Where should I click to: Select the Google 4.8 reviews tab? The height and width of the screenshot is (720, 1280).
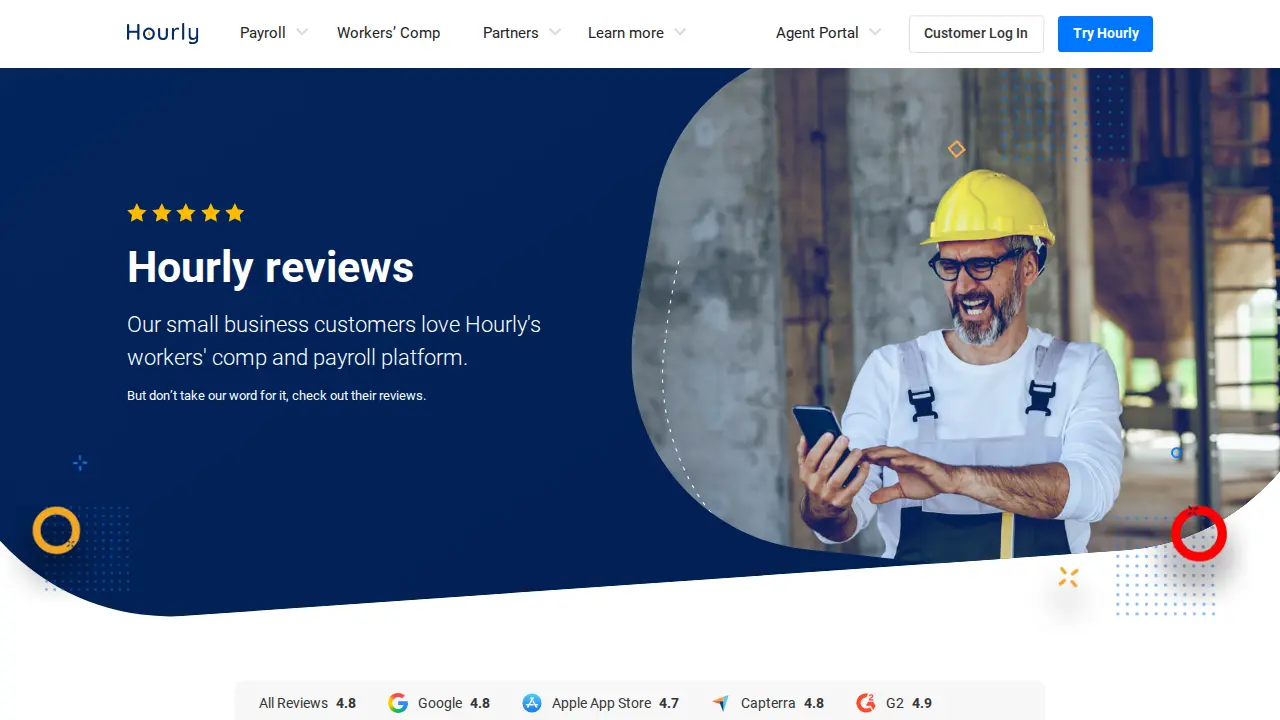(439, 703)
